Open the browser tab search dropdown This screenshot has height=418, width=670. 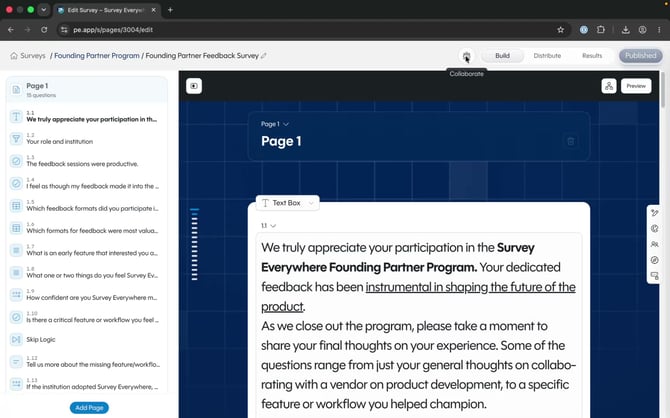click(x=43, y=9)
